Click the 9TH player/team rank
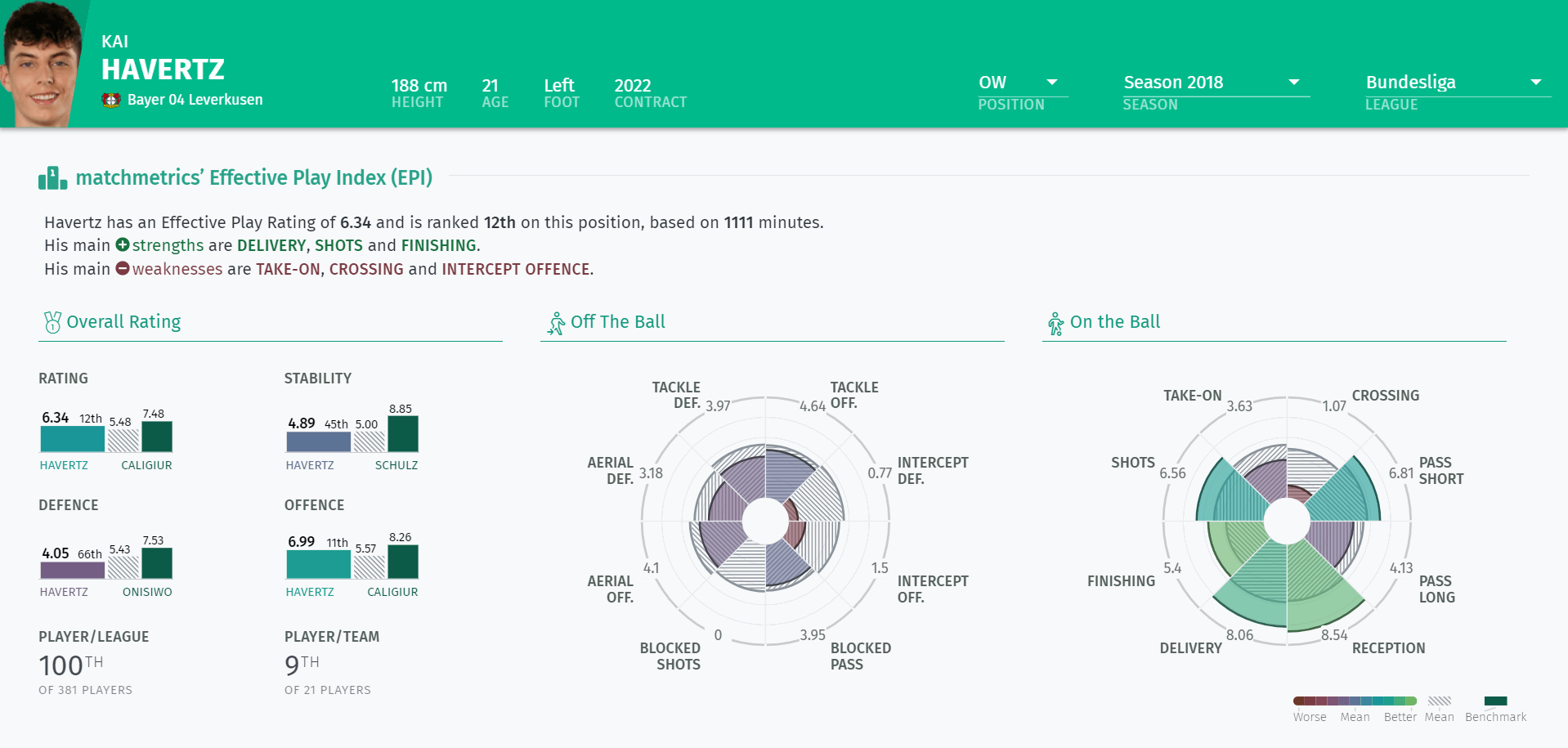 click(x=302, y=665)
